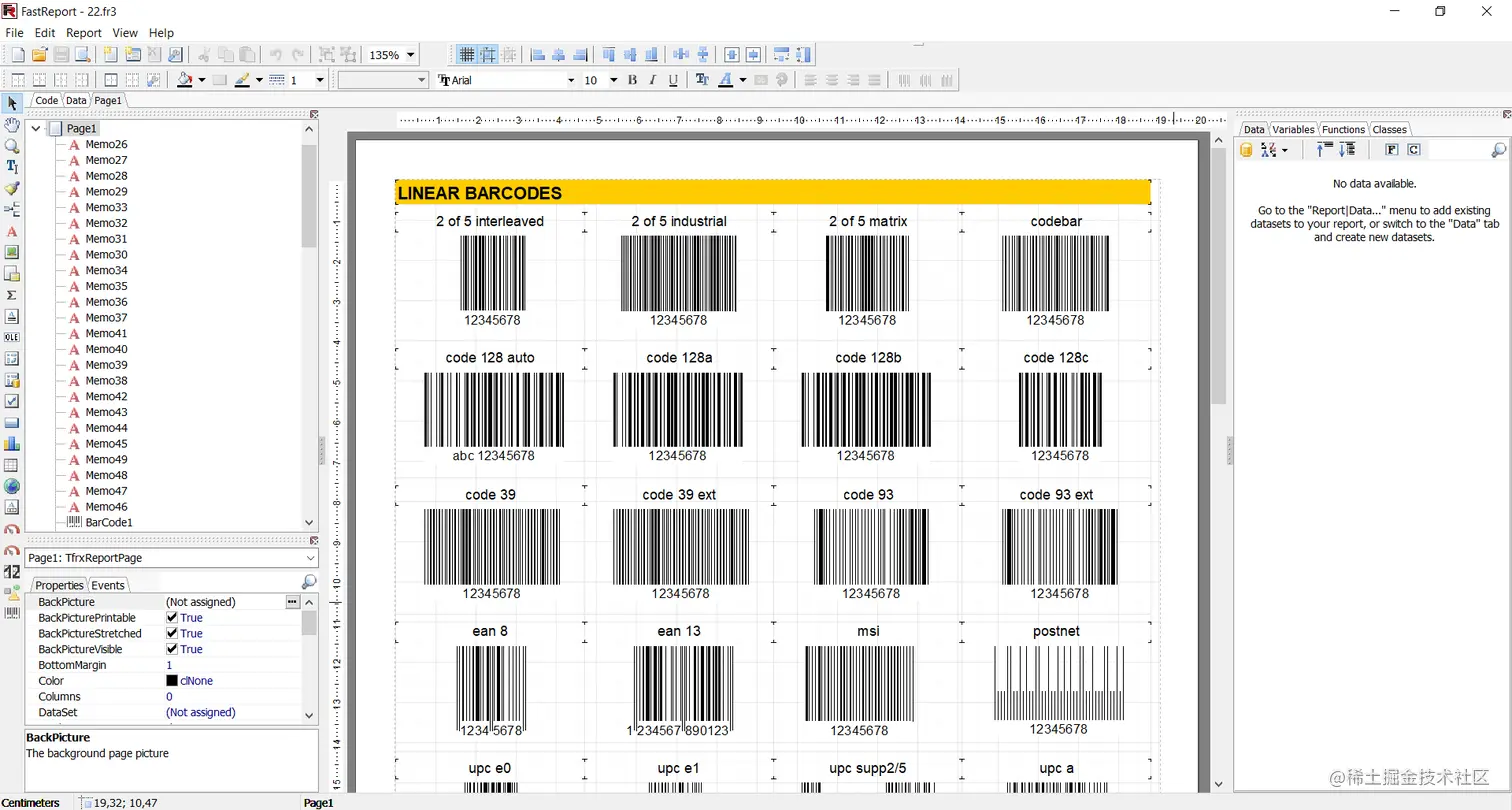
Task: Click the BottomMargin value field
Action: [x=232, y=665]
